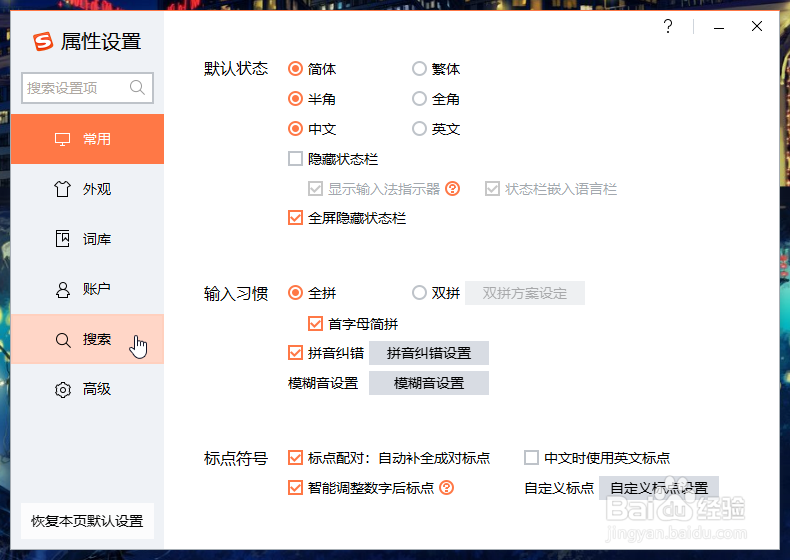
Task: Click the 模糊音设置 text label
Action: pyautogui.click(x=323, y=383)
